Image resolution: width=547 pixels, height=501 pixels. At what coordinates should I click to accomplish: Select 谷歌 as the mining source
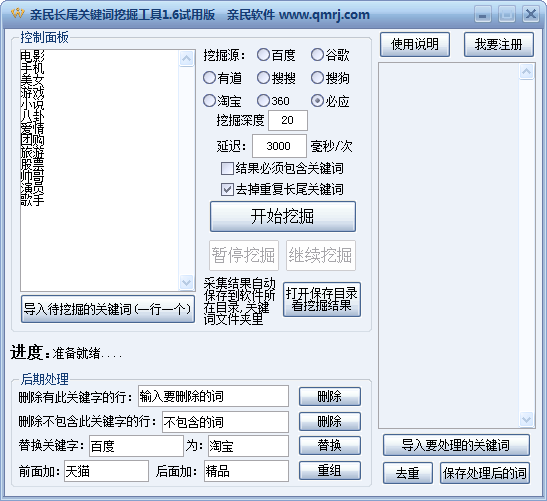click(330, 55)
